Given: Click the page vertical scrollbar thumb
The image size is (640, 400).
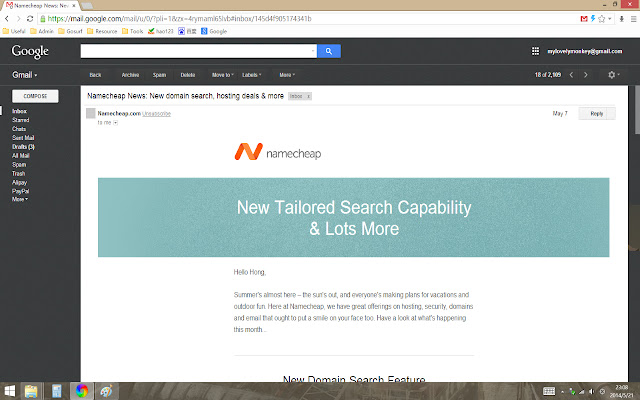Looking at the screenshot, I should (x=637, y=109).
